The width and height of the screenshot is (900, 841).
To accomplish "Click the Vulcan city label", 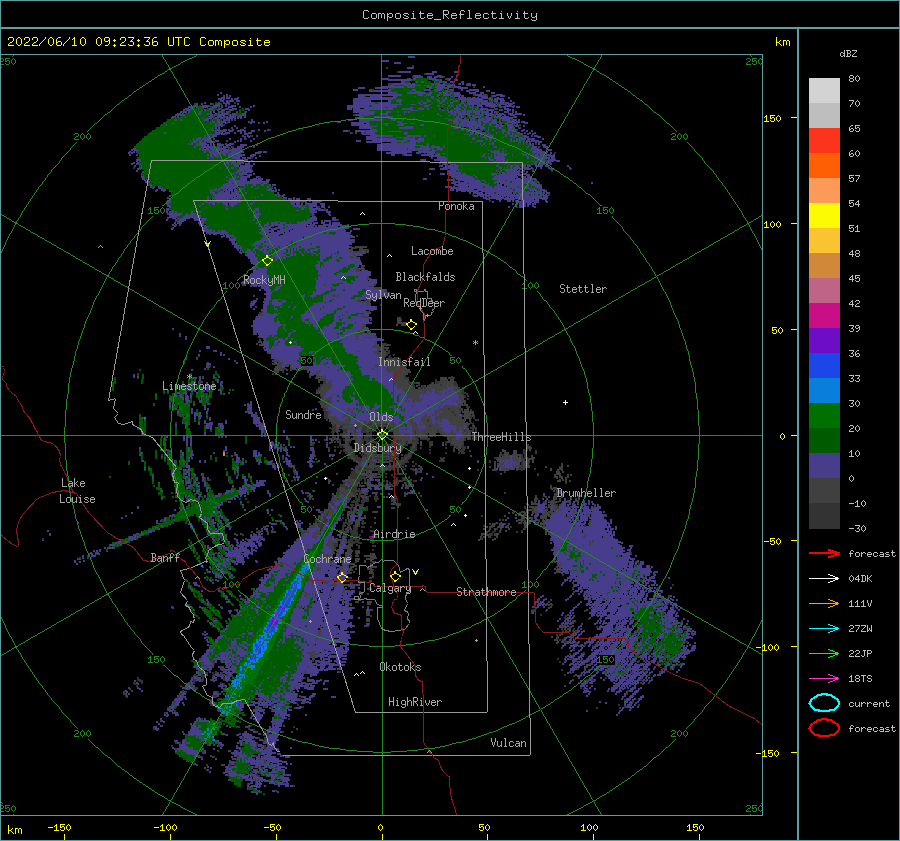I will tap(509, 743).
